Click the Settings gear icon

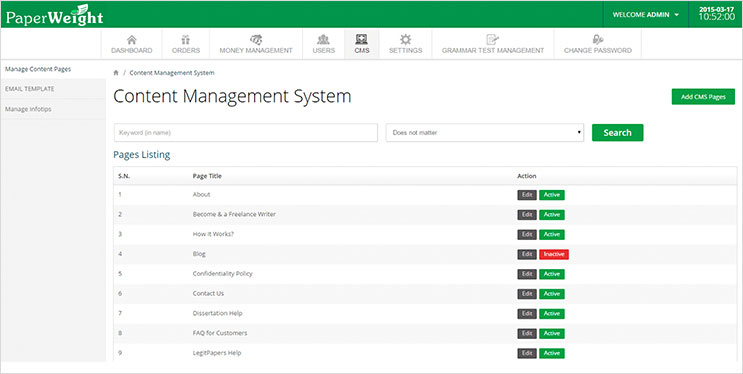tap(406, 39)
